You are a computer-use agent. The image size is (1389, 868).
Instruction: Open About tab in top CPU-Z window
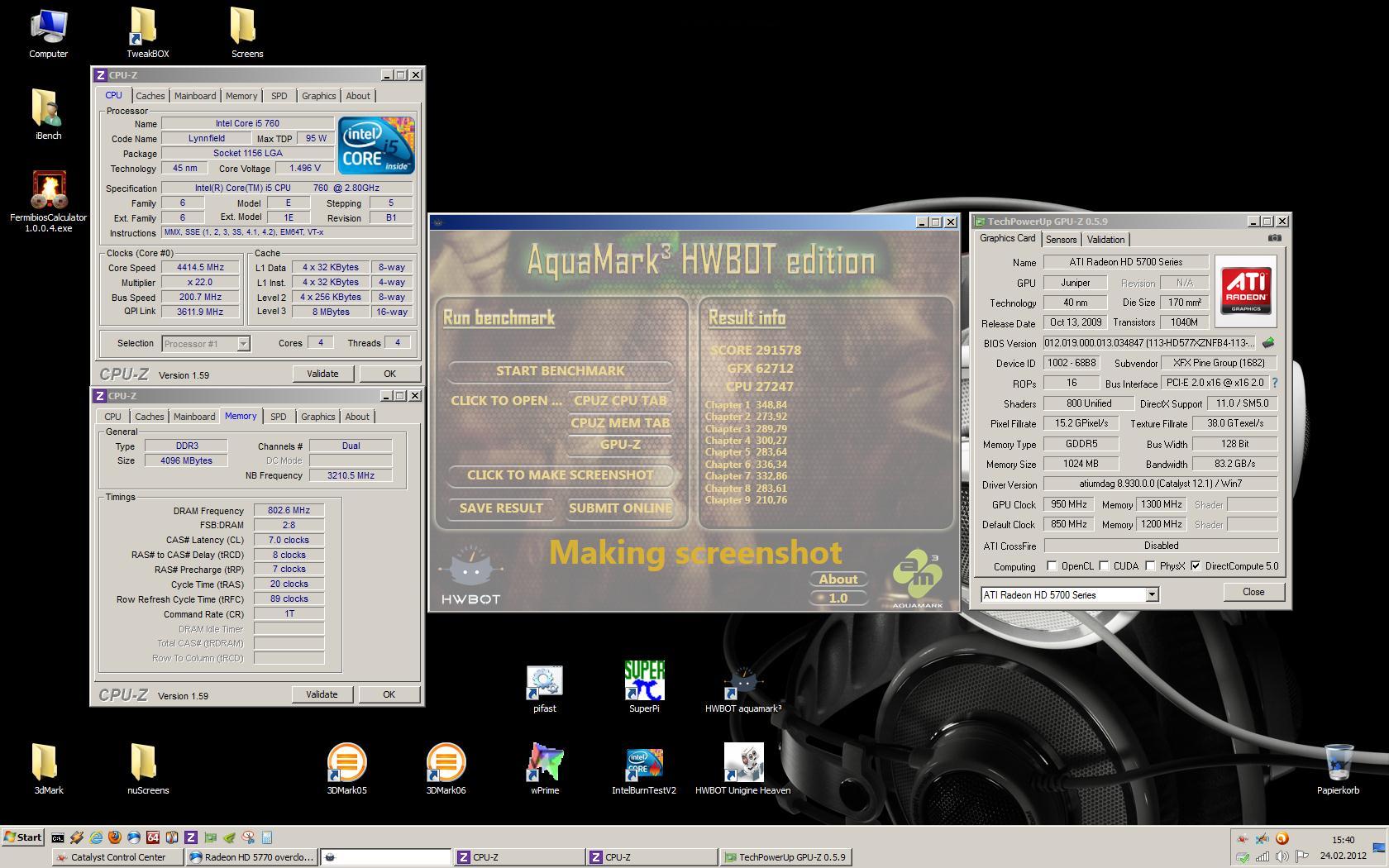coord(358,96)
